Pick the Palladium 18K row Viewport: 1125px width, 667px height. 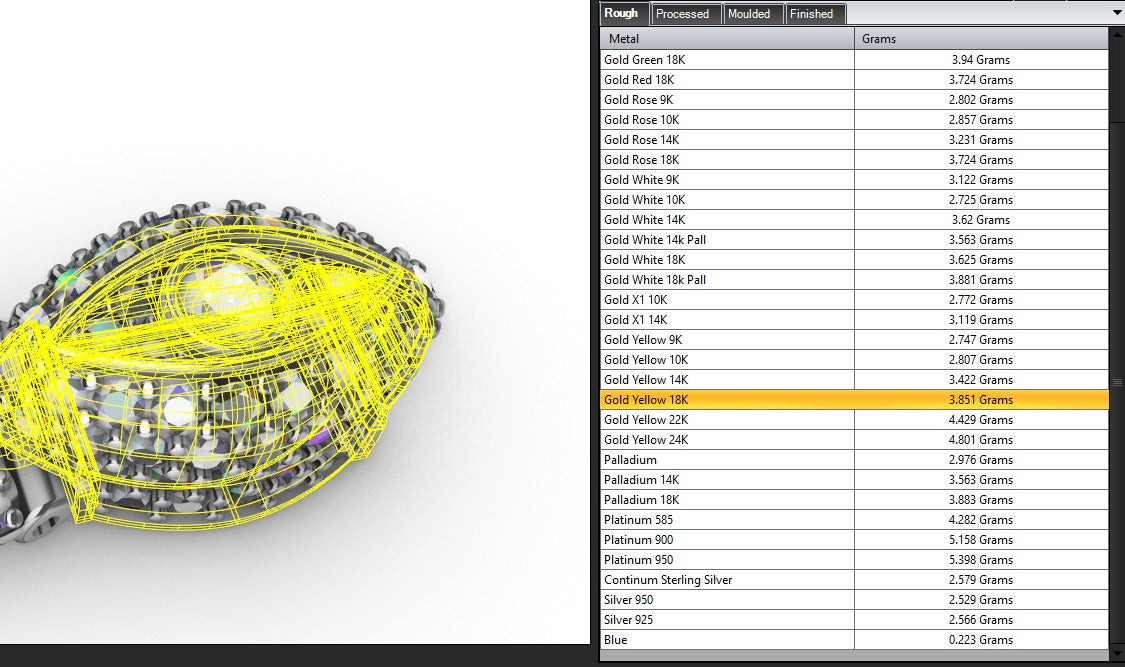(854, 500)
